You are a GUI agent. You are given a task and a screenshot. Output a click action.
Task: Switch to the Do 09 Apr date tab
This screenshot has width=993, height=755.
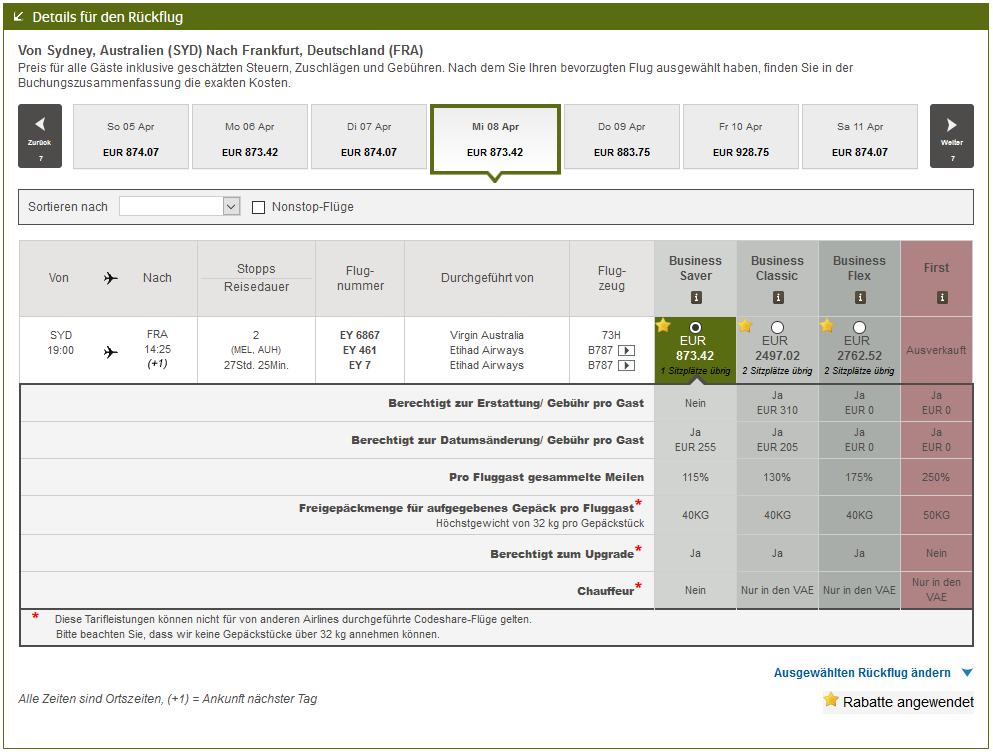[x=621, y=138]
